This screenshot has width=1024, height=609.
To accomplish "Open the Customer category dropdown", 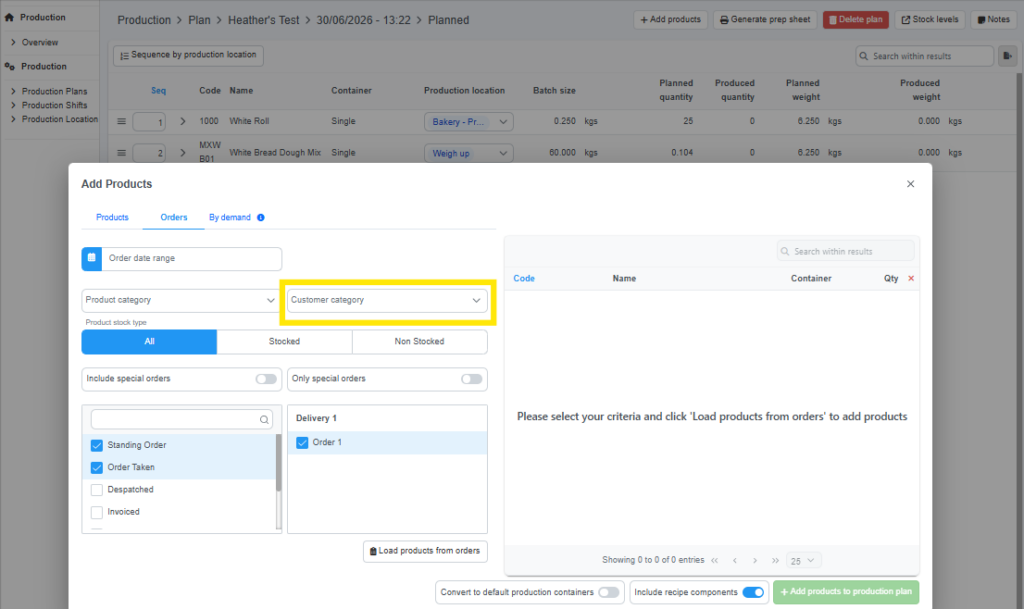I will pyautogui.click(x=387, y=300).
